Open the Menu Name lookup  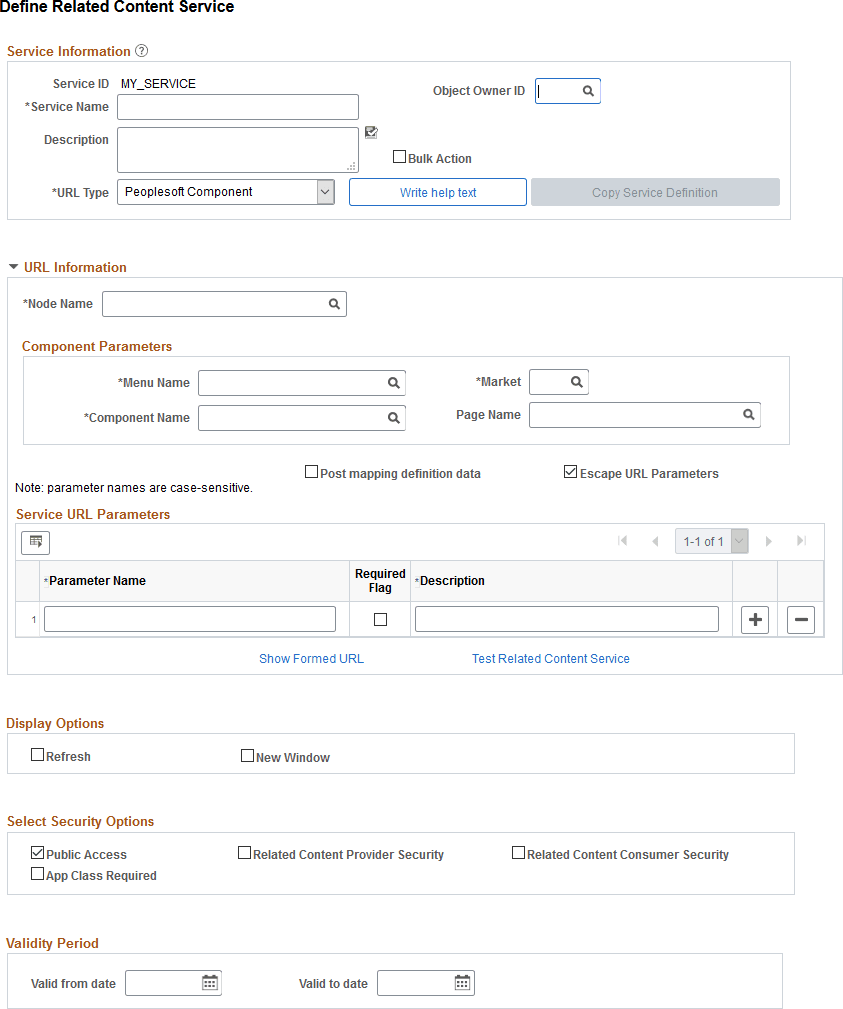(x=393, y=382)
